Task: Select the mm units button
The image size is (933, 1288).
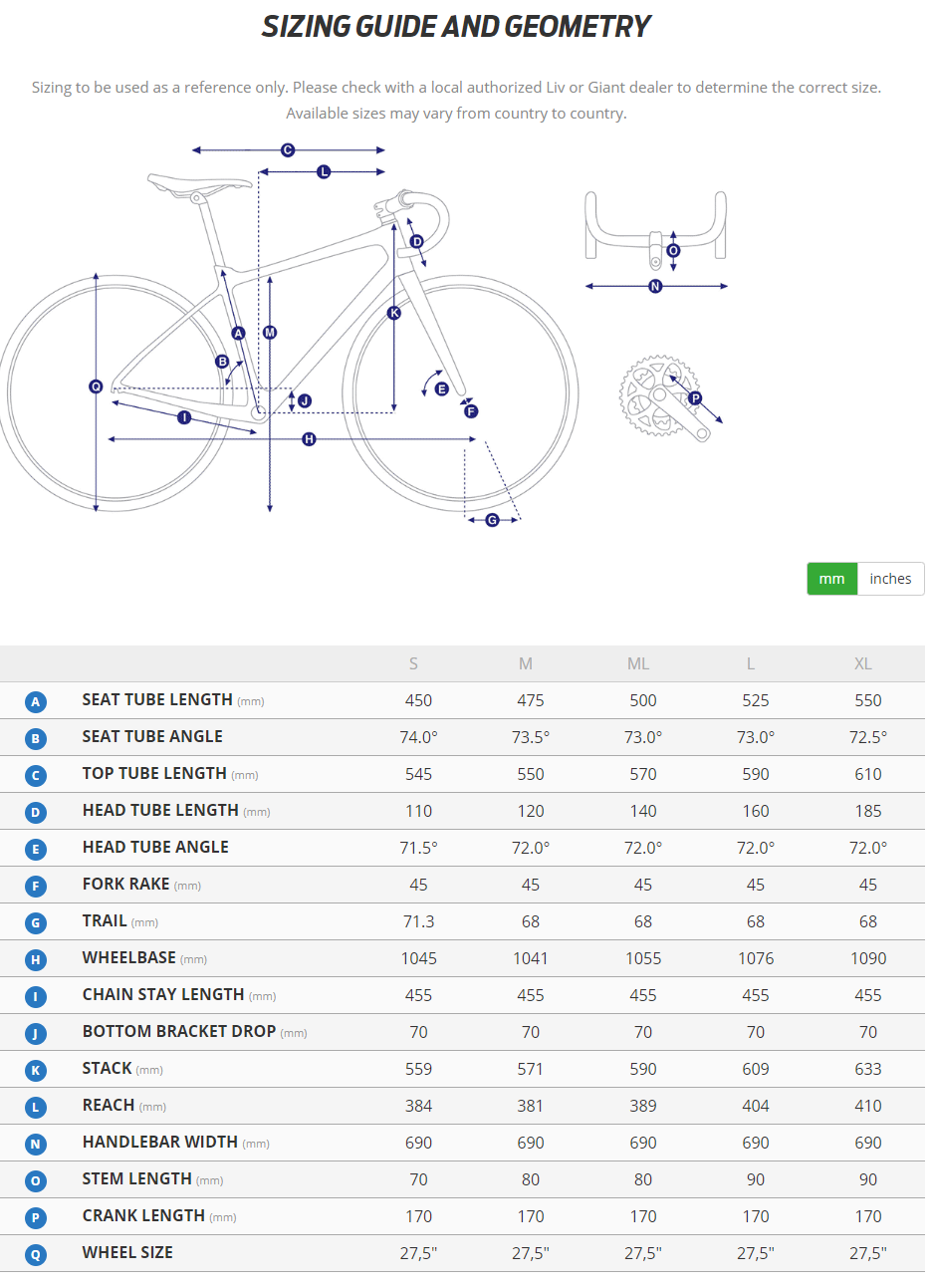Action: tap(831, 579)
